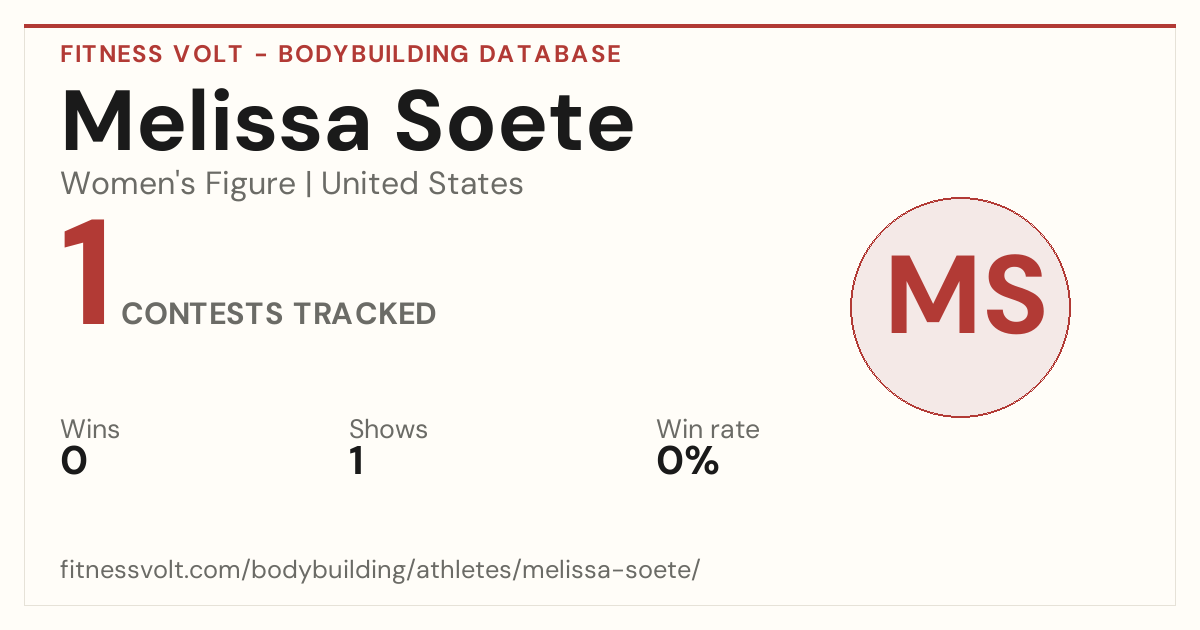Click the red S letter in avatar
Viewport: 1200px width, 630px height.
click(1008, 296)
